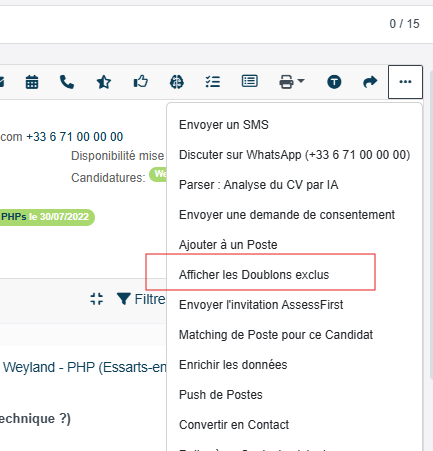Click the share forward arrow icon
Screen dimensions: 433x451
pyautogui.click(x=370, y=82)
